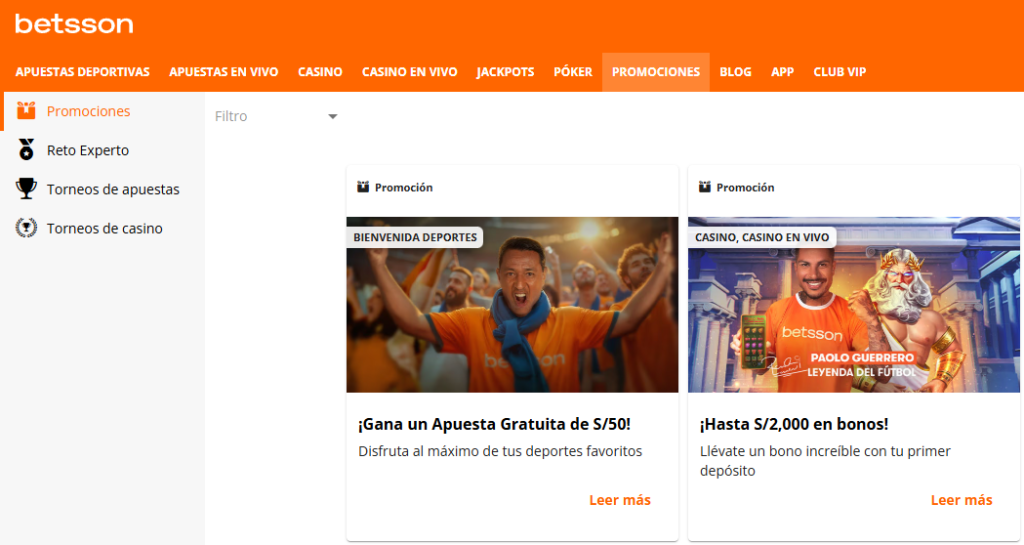Open the Club VIP page
1024x545 pixels.
(839, 72)
